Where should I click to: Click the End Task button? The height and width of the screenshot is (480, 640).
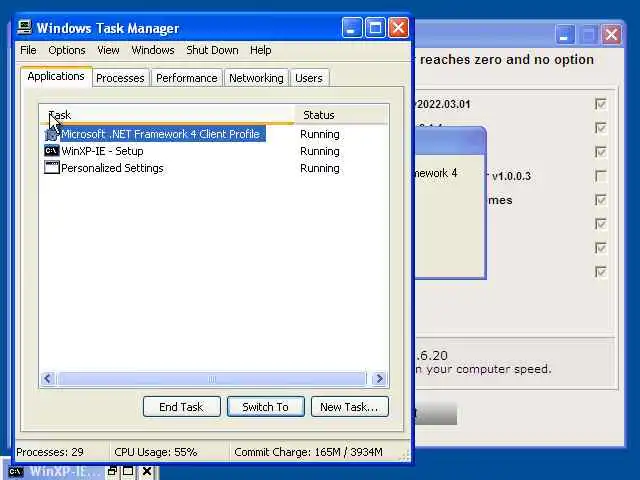pyautogui.click(x=182, y=407)
